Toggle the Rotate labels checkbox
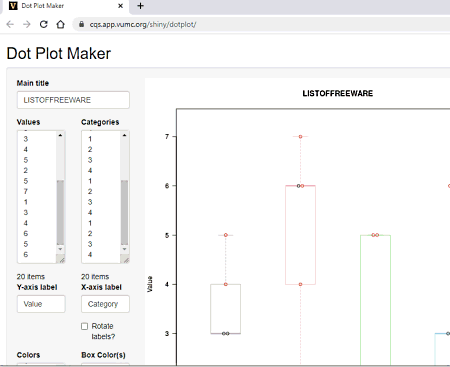 click(85, 326)
